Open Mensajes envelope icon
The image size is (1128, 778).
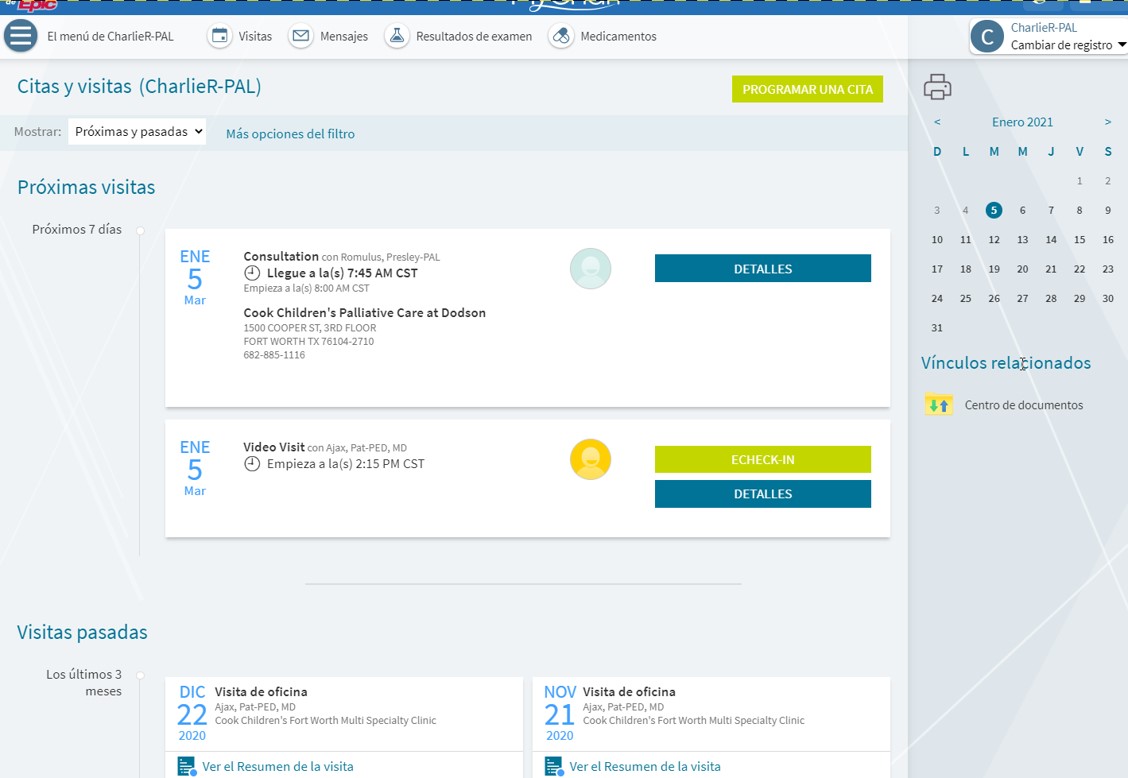tap(300, 36)
